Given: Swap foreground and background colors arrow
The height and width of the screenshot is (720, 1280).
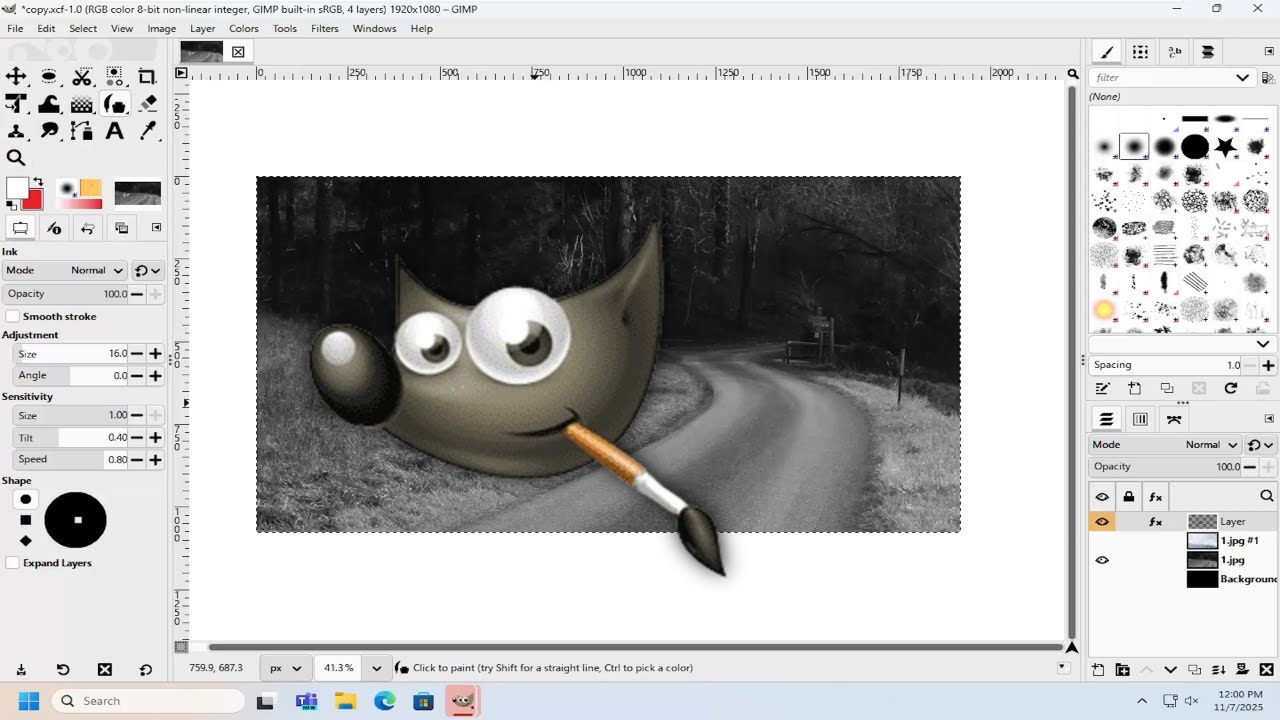Looking at the screenshot, I should (38, 181).
